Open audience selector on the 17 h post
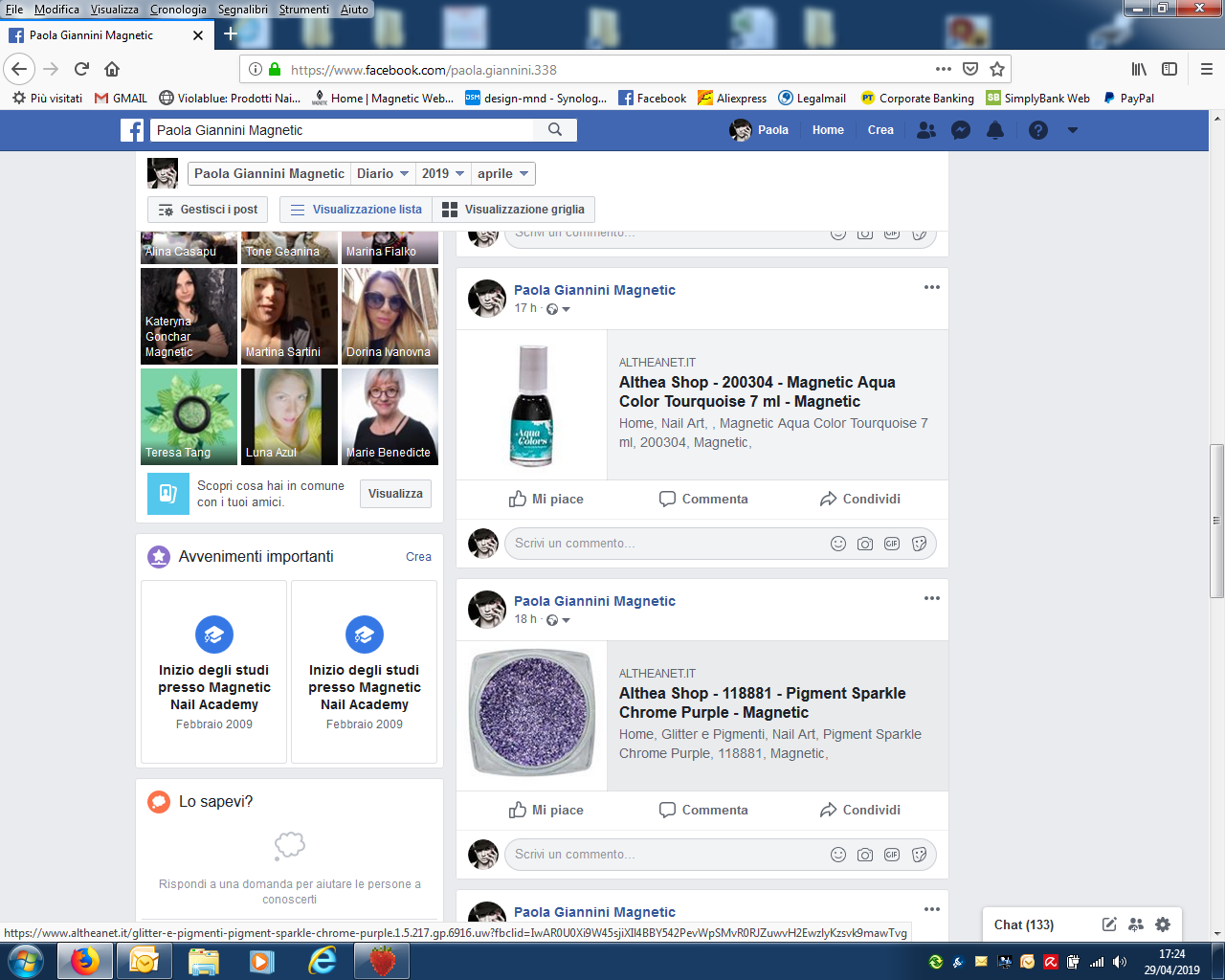Image resolution: width=1225 pixels, height=980 pixels. [558, 309]
